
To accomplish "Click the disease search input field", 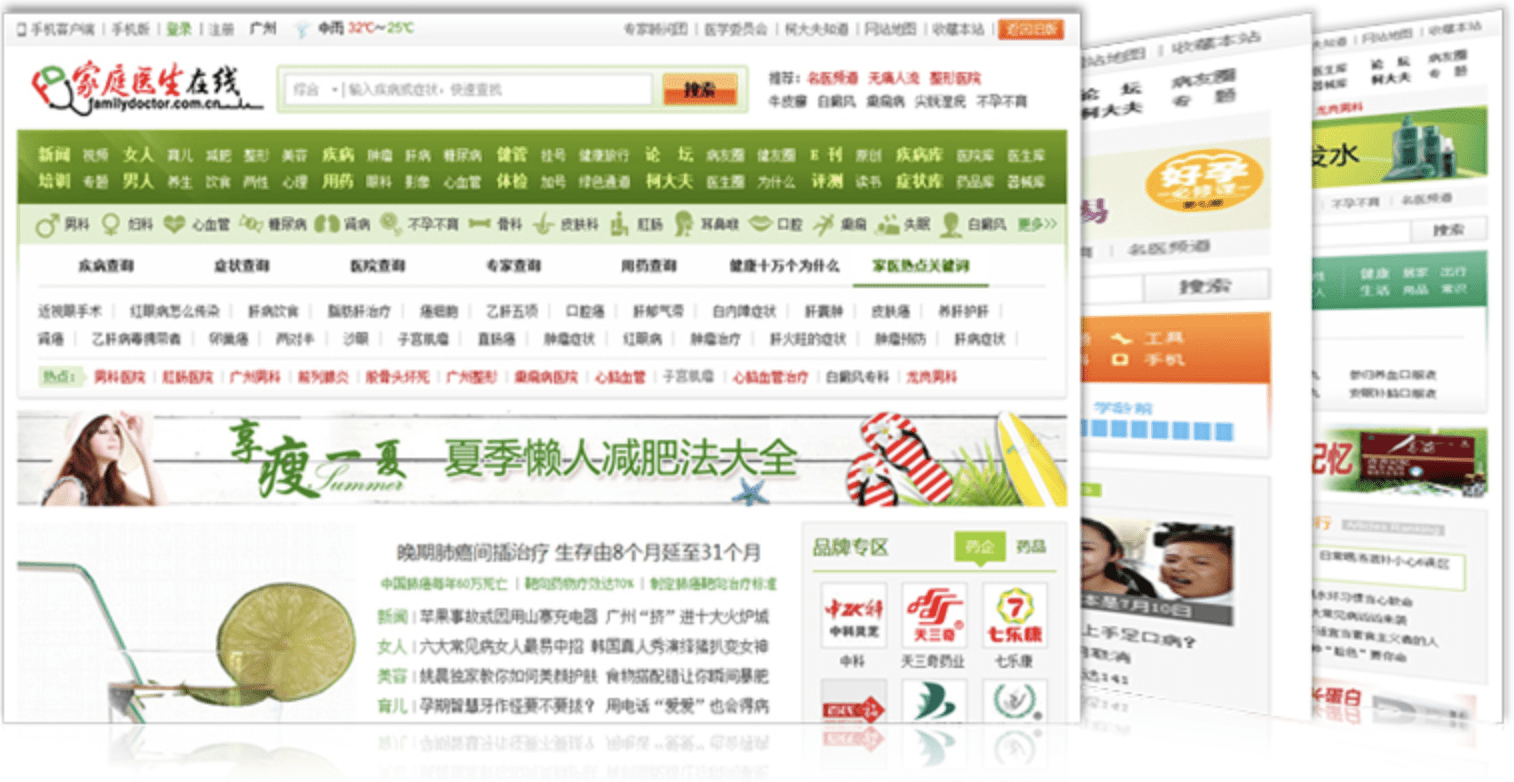I will [497, 90].
